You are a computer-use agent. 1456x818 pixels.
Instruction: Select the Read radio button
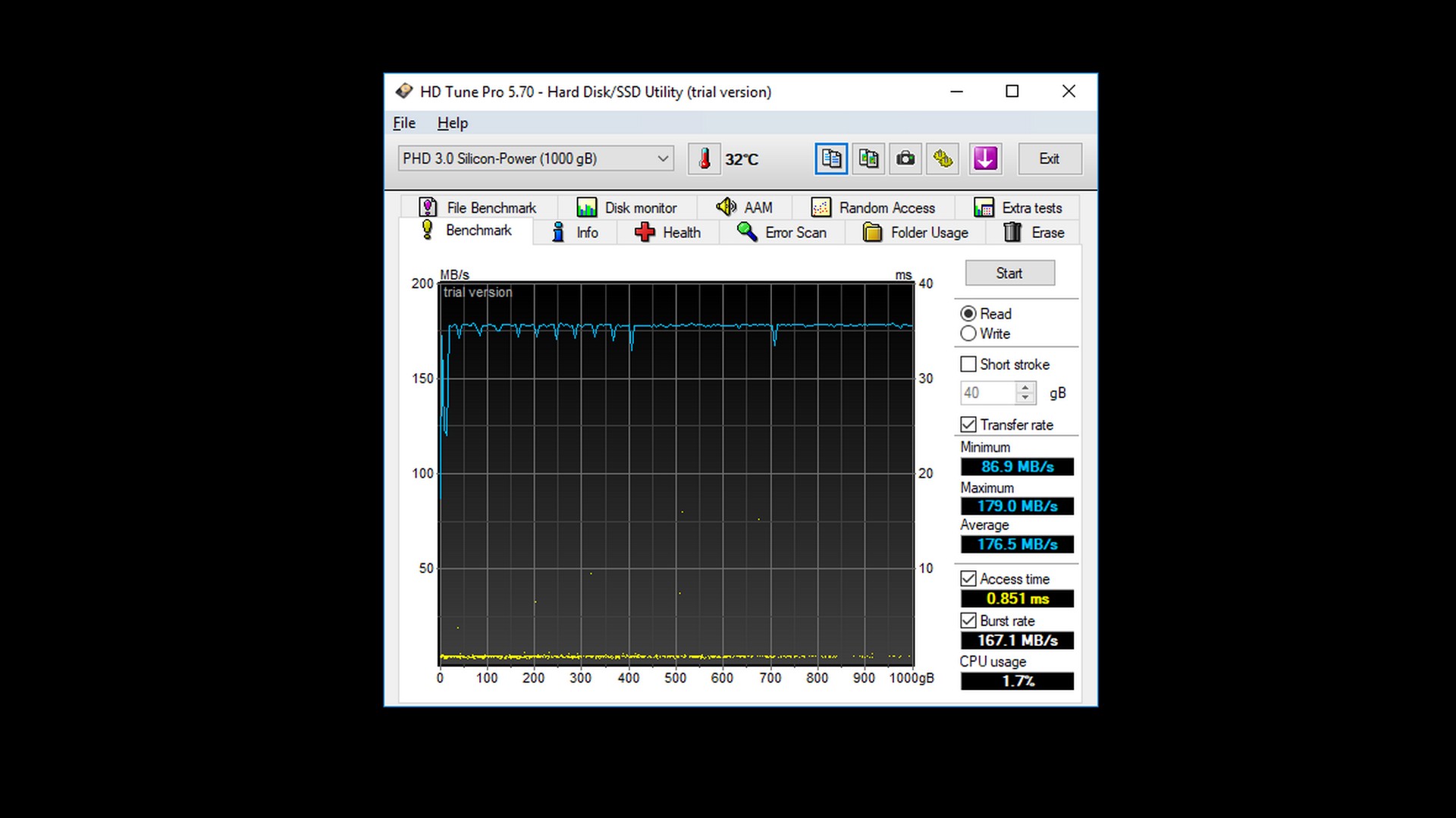pos(968,314)
